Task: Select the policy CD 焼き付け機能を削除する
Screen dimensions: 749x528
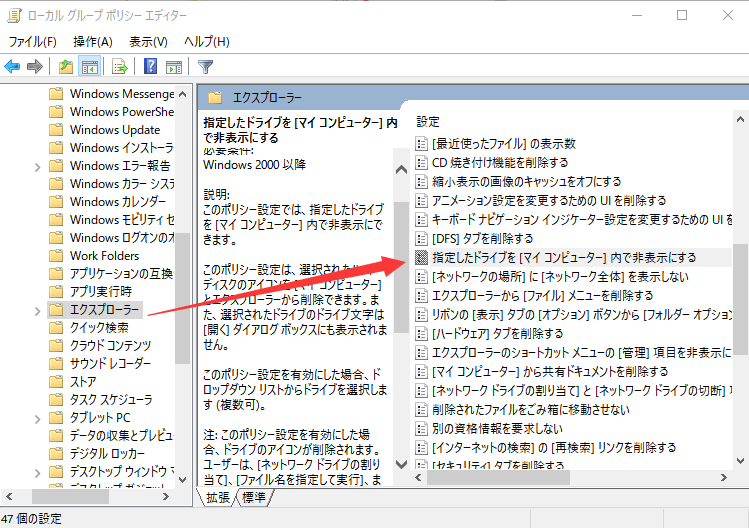Action: [x=500, y=162]
